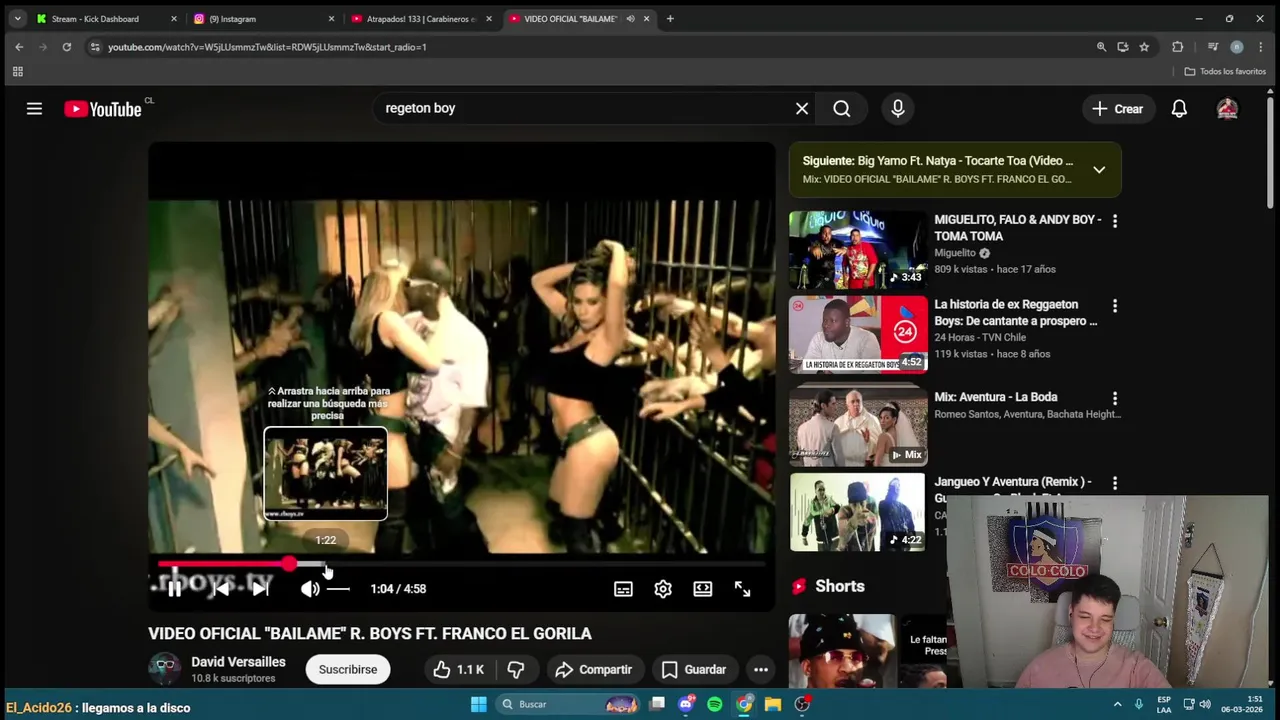The height and width of the screenshot is (720, 1280).
Task: Bookmark this page with star icon
Action: pyautogui.click(x=1144, y=47)
